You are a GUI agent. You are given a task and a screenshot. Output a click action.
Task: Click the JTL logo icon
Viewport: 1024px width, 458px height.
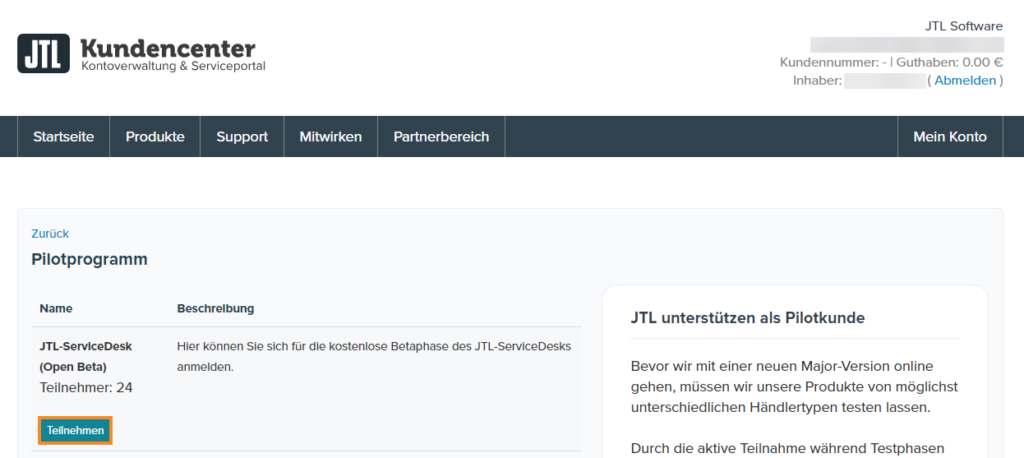tap(43, 53)
